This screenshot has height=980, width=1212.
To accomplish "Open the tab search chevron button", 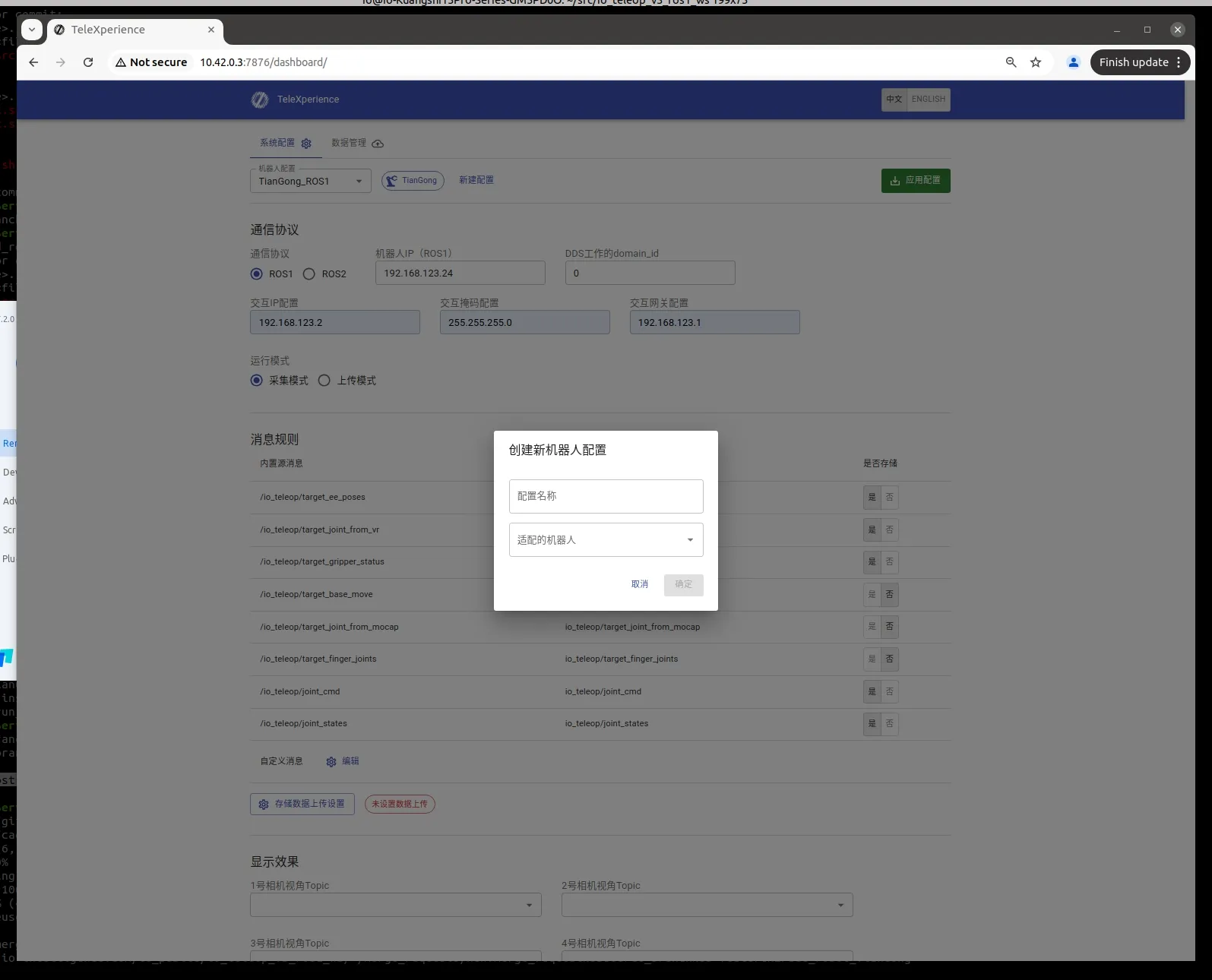I will coord(32,30).
